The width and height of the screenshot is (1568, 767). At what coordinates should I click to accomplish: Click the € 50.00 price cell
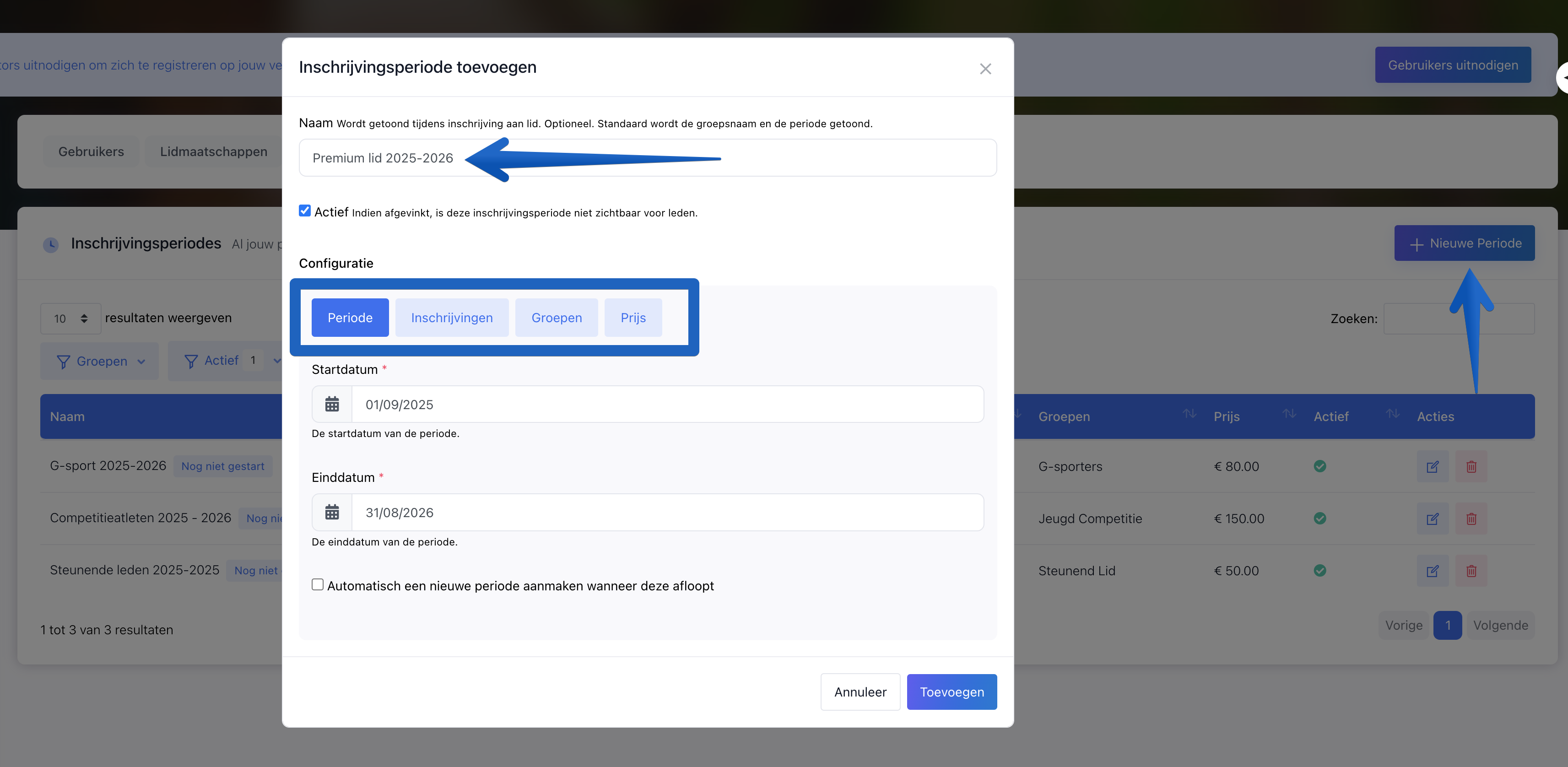1236,571
